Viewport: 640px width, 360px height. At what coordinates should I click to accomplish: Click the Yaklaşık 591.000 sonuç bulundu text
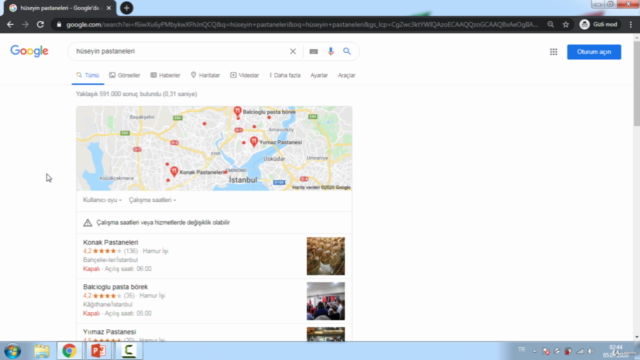point(136,94)
